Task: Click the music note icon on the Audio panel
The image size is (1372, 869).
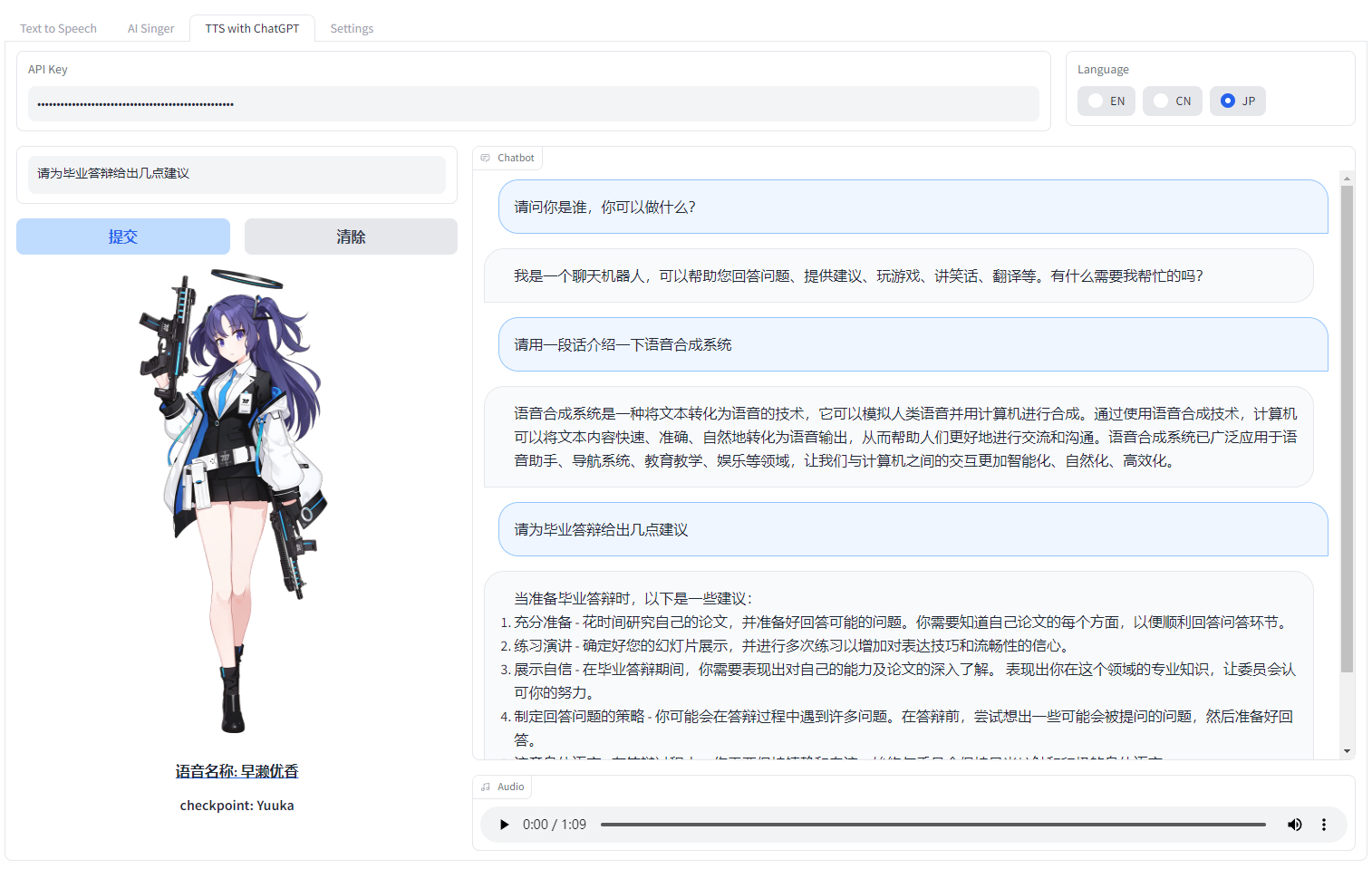Action: [x=485, y=787]
